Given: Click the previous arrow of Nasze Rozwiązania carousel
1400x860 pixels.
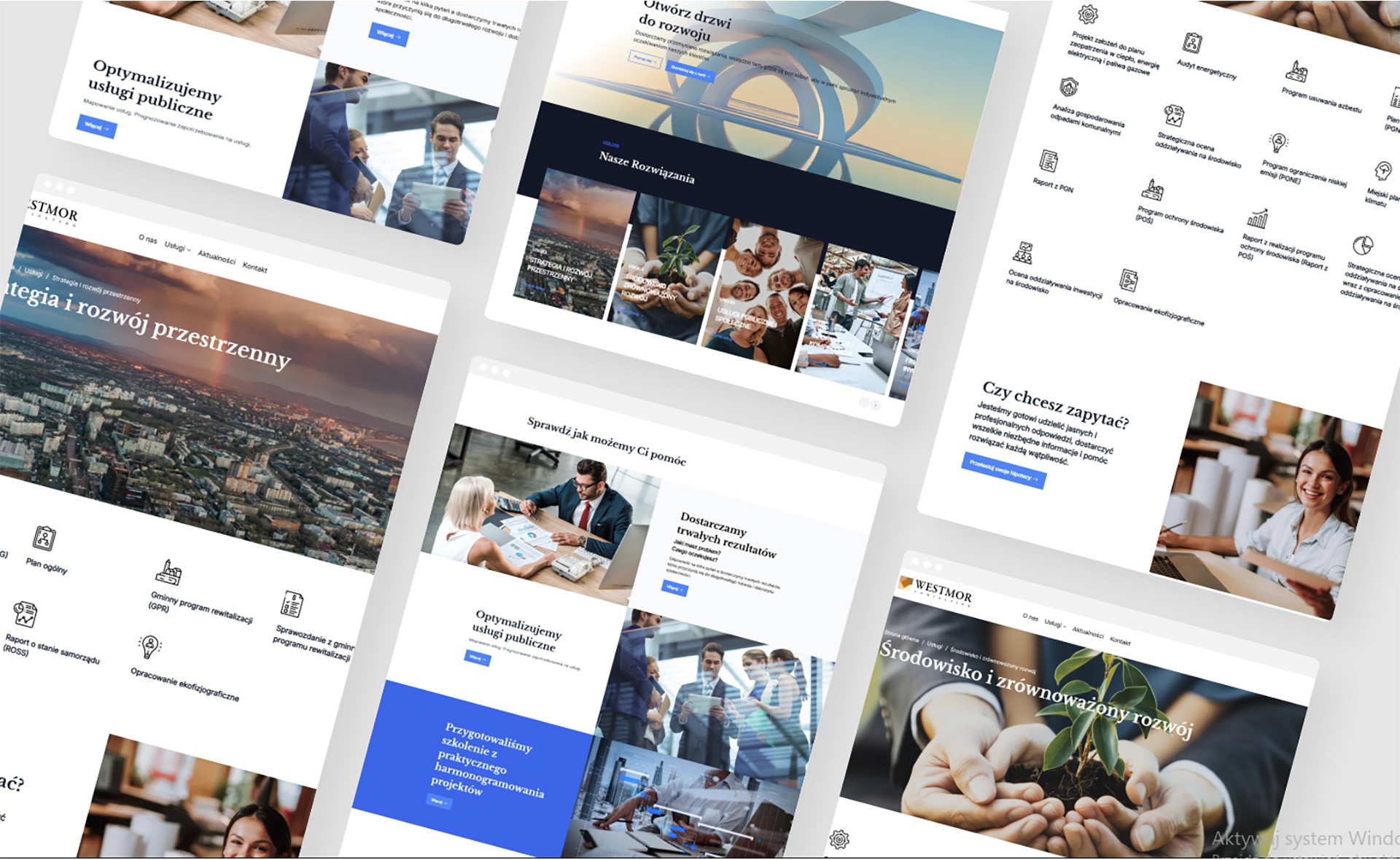Looking at the screenshot, I should point(864,402).
